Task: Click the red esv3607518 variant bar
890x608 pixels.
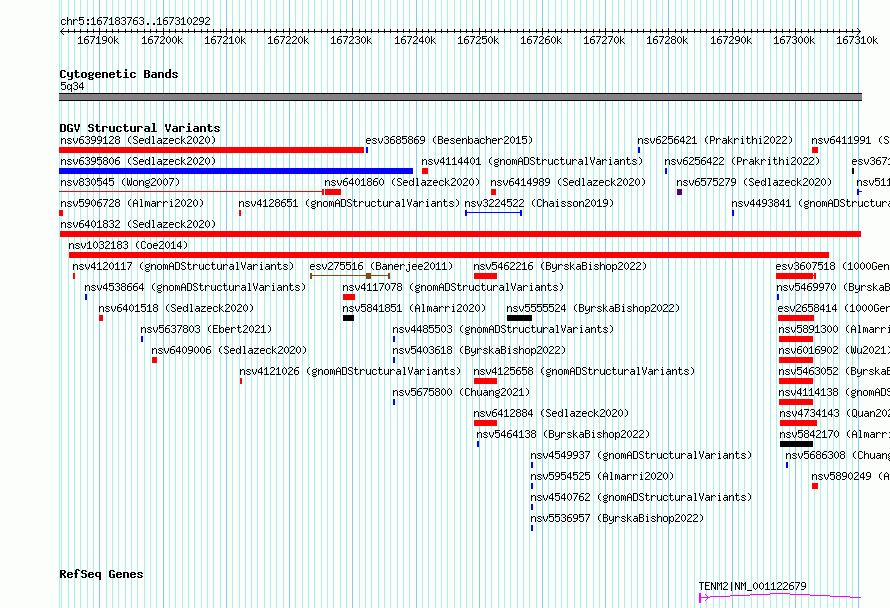Action: (x=796, y=276)
